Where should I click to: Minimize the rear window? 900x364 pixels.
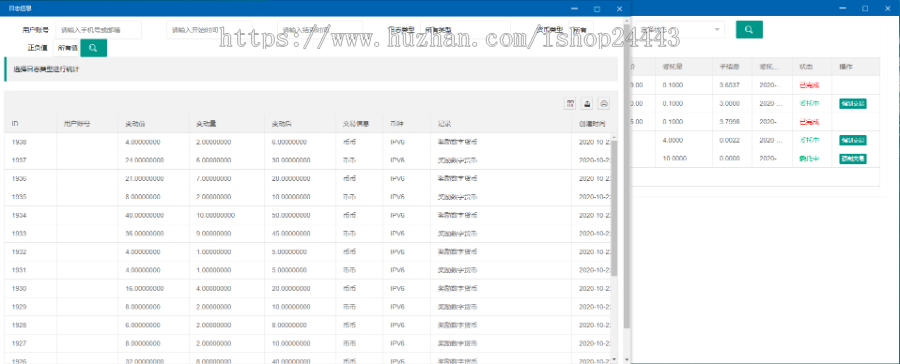click(843, 9)
